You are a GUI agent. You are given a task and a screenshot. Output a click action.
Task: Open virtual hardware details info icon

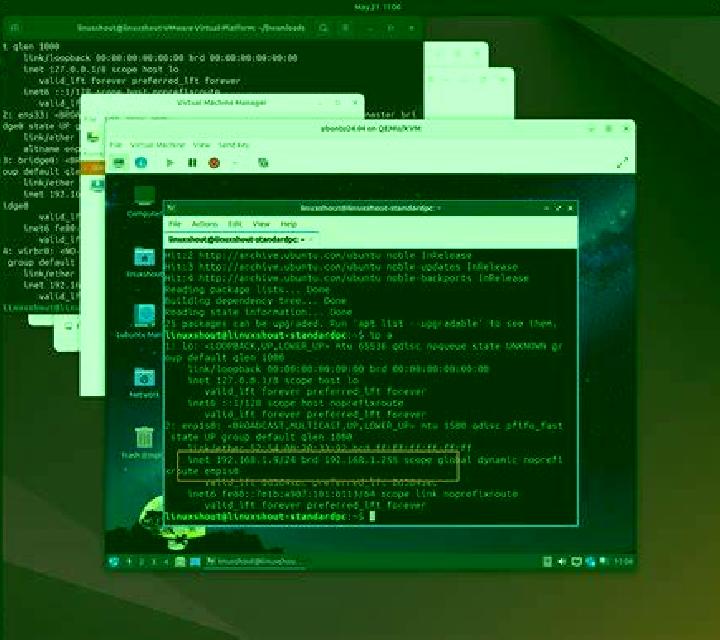[x=141, y=163]
